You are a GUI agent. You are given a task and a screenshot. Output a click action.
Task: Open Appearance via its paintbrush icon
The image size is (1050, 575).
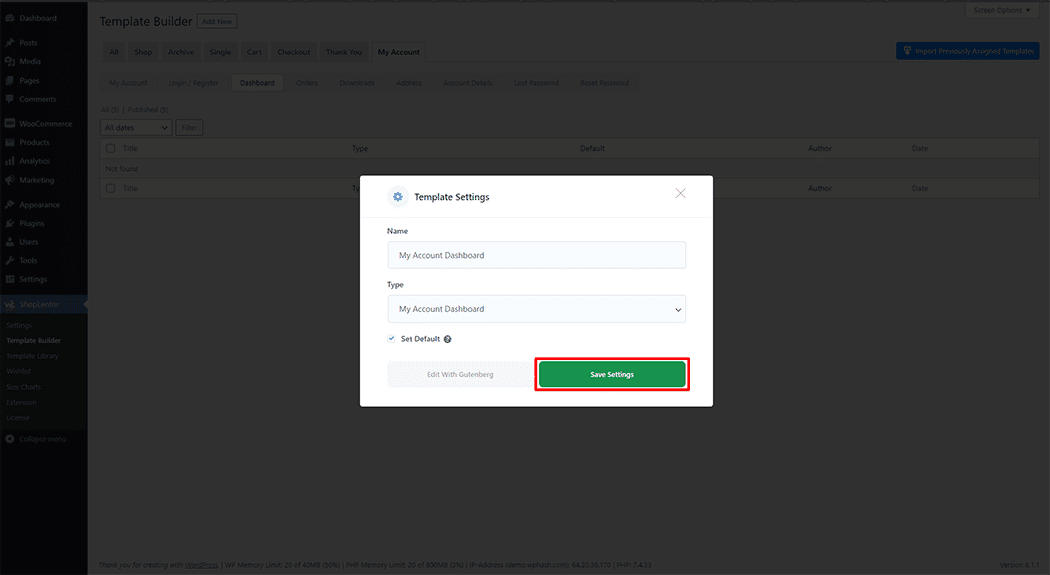(10, 205)
